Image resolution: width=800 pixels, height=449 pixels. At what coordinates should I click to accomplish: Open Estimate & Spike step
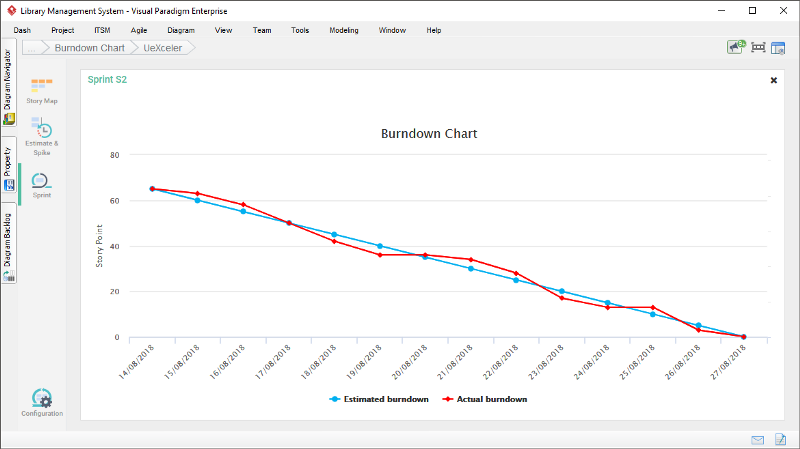pyautogui.click(x=41, y=136)
